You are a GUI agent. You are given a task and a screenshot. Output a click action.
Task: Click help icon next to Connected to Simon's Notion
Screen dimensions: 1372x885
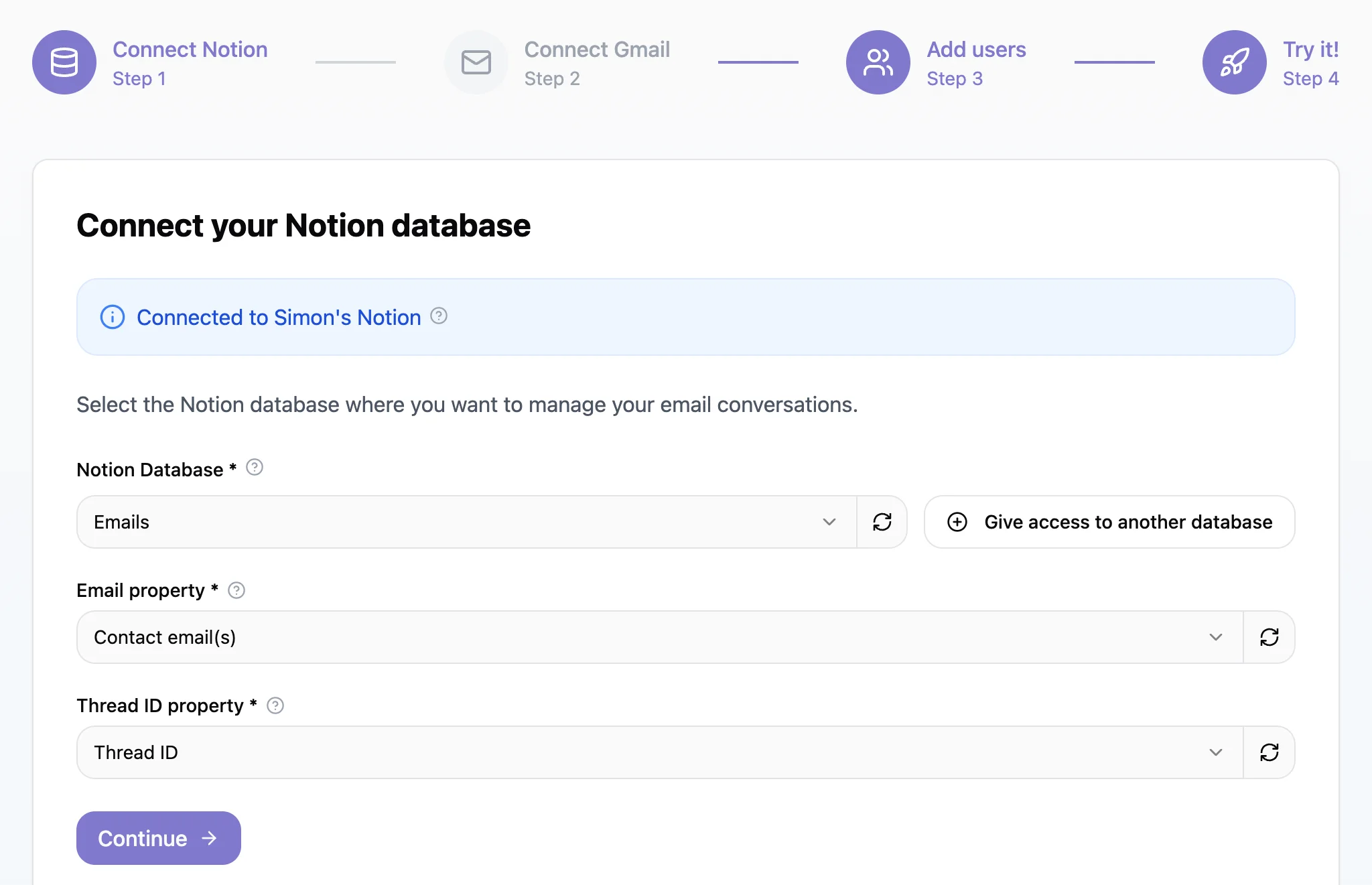(x=439, y=316)
